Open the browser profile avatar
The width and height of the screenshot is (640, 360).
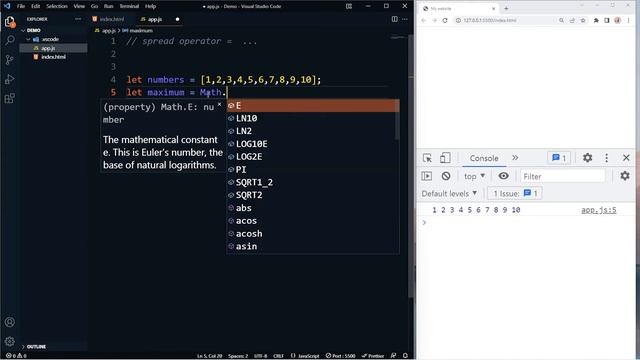coord(618,20)
